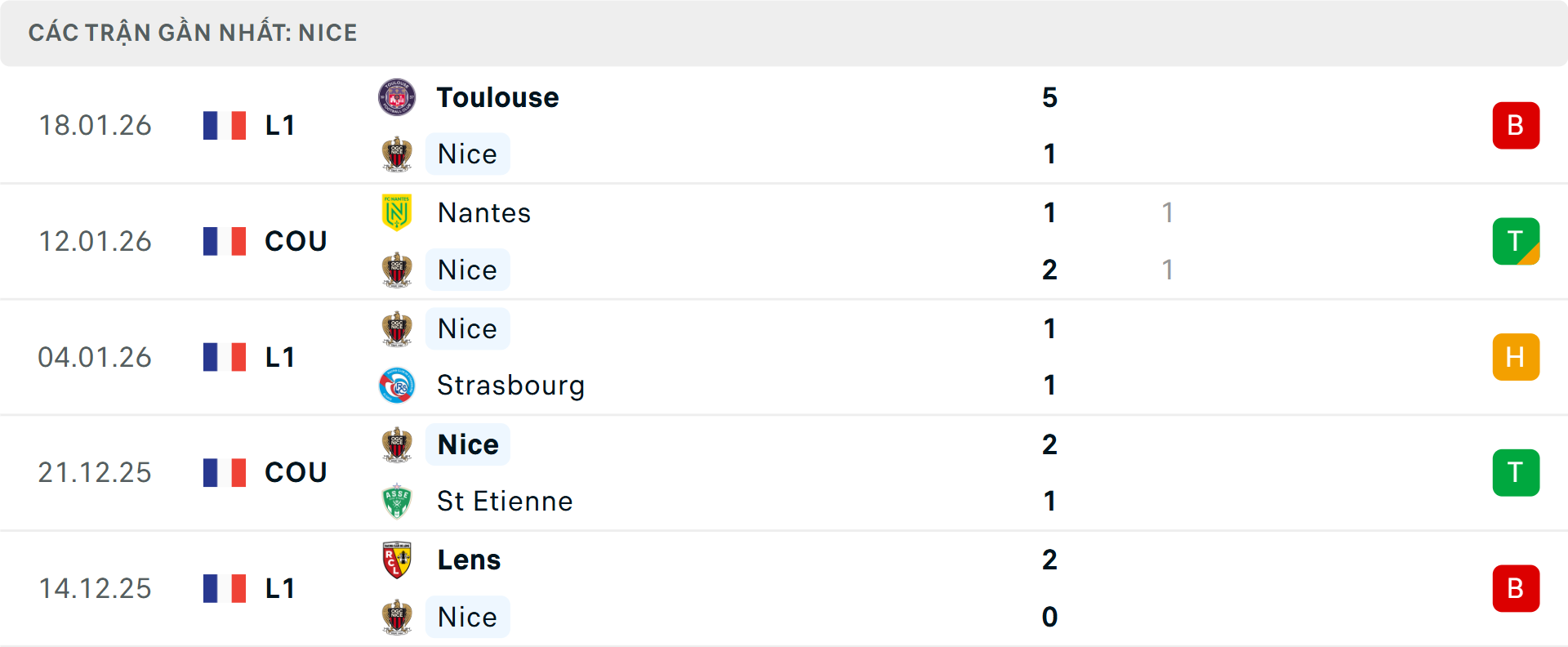Open the St Etienne team link
The image size is (1568, 647).
click(505, 501)
